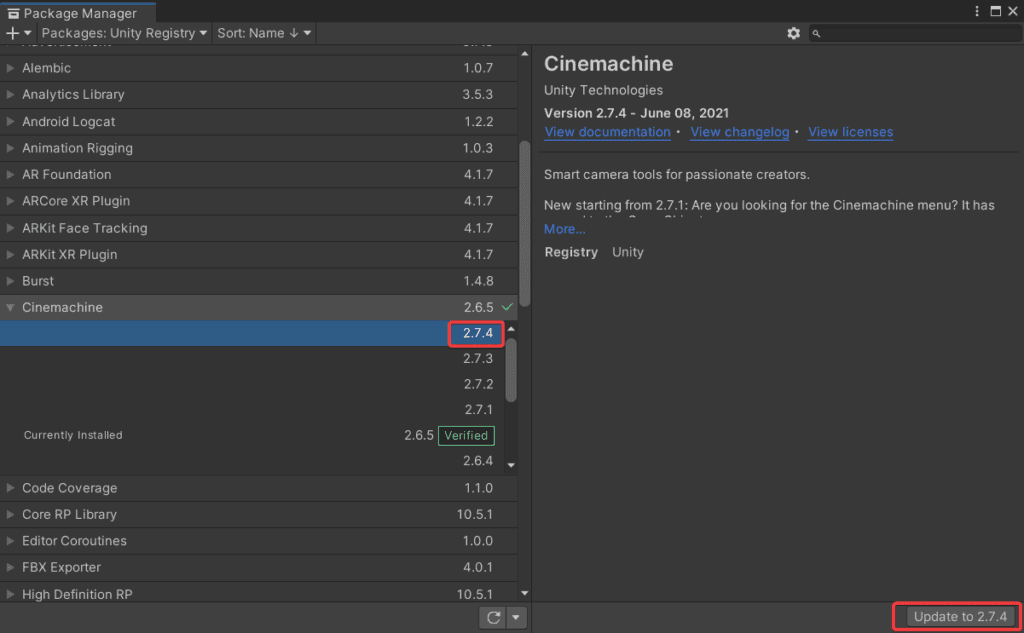This screenshot has height=633, width=1024.
Task: Expand the ARCore XR Plugin package
Action: pos(10,201)
